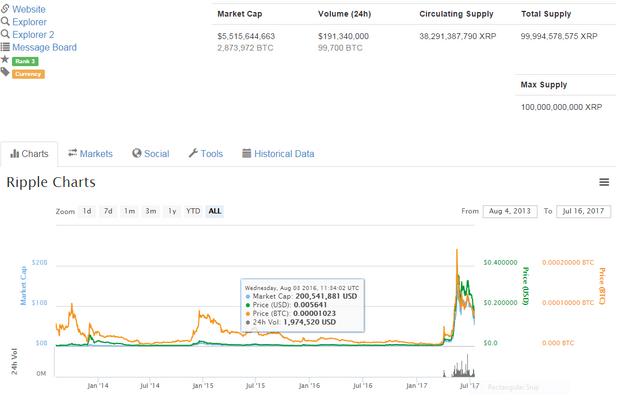The height and width of the screenshot is (405, 640).
Task: Set chart zoom to 7d
Action: pos(108,211)
